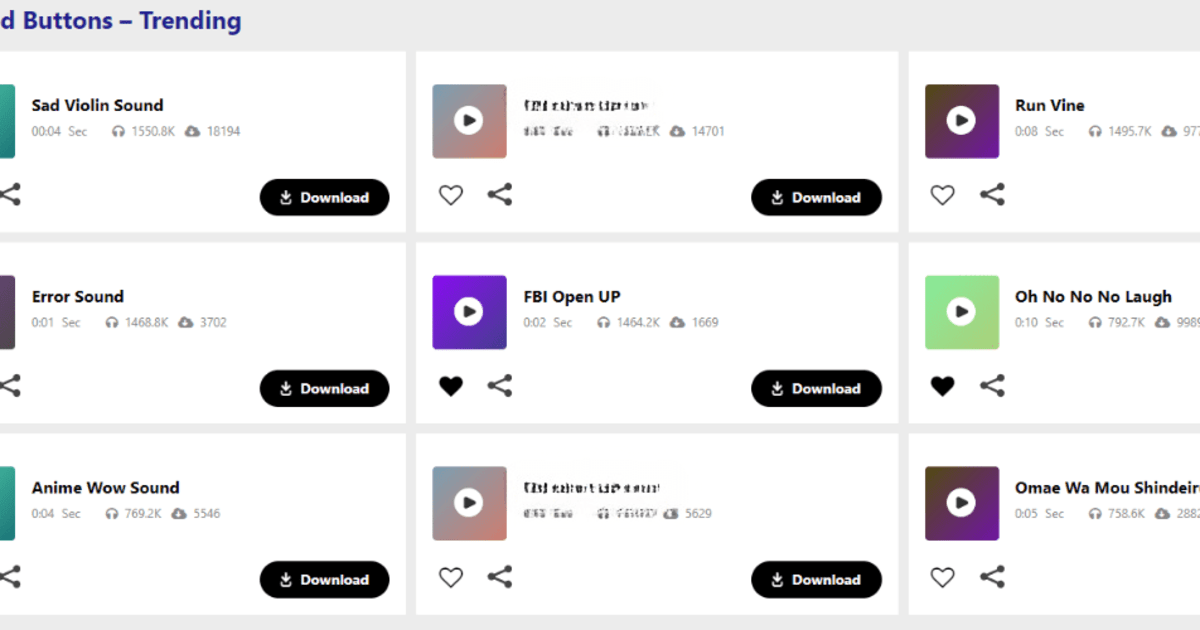The height and width of the screenshot is (630, 1200).
Task: Share the FBI Open UP sound
Action: pyautogui.click(x=500, y=386)
